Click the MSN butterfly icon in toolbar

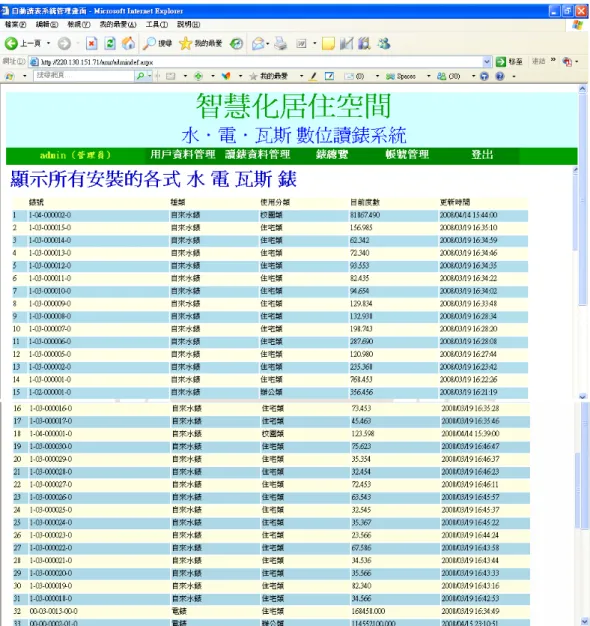pyautogui.click(x=226, y=76)
